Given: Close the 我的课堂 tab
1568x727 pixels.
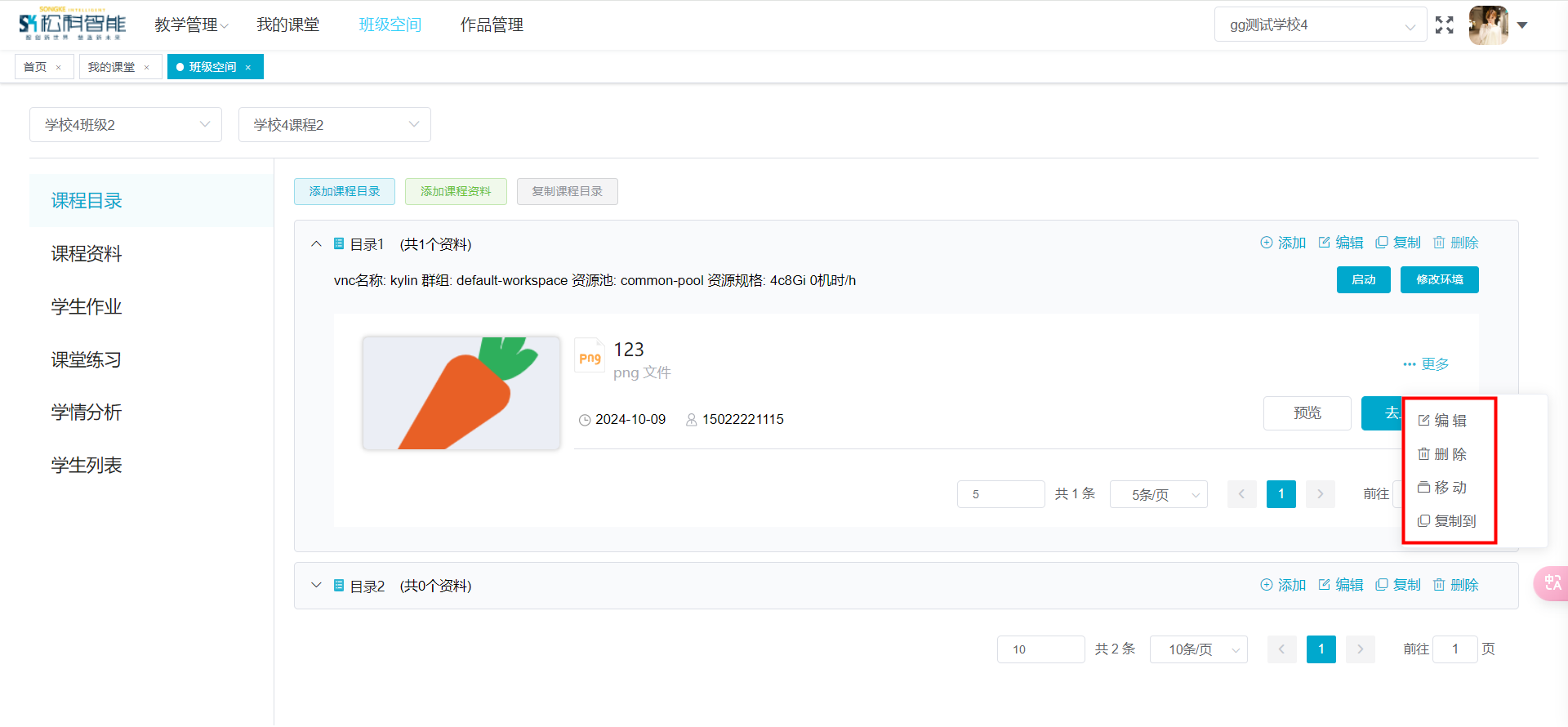Looking at the screenshot, I should tap(147, 68).
